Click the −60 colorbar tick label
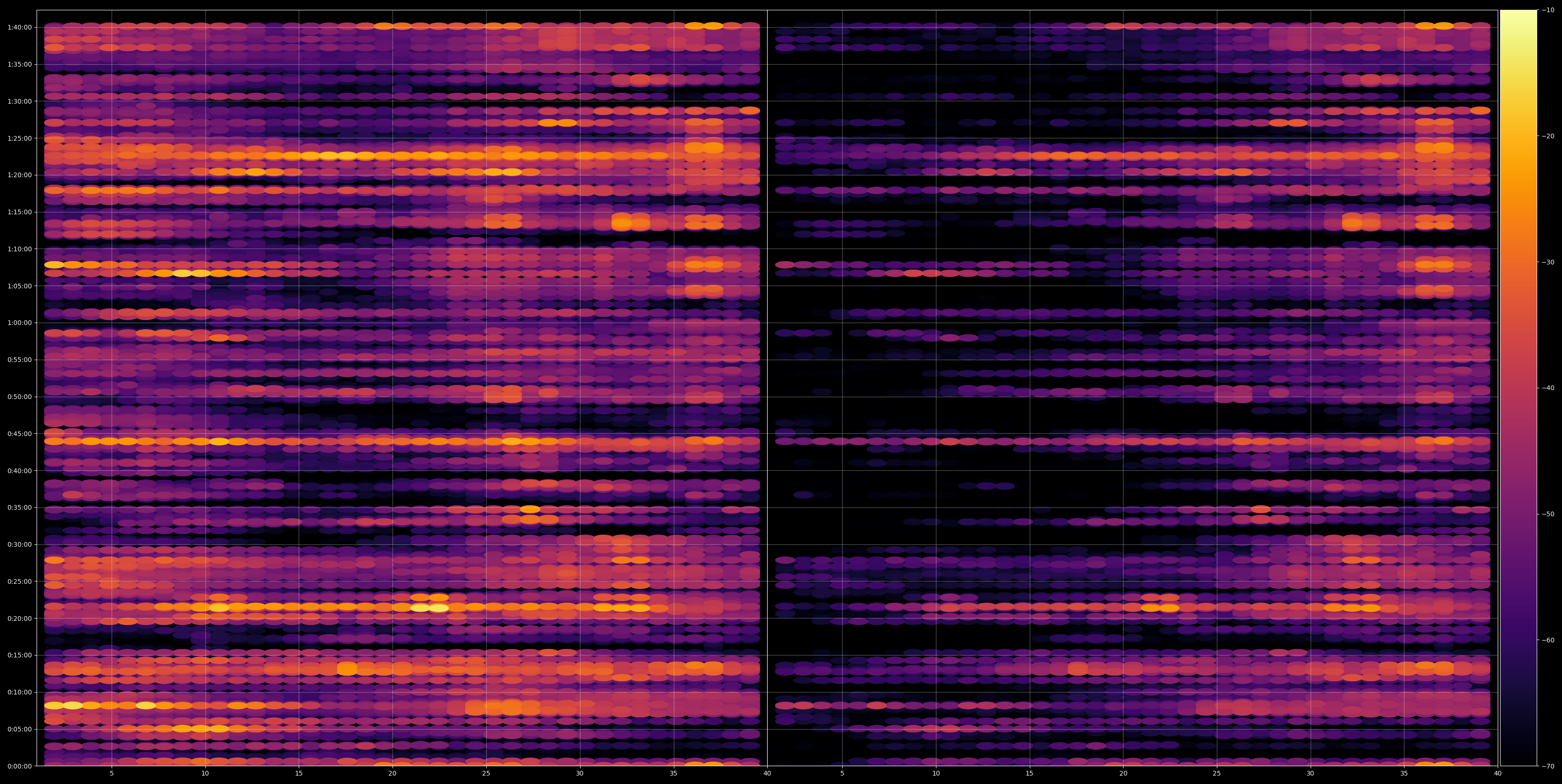The image size is (1562, 784). click(x=1548, y=641)
